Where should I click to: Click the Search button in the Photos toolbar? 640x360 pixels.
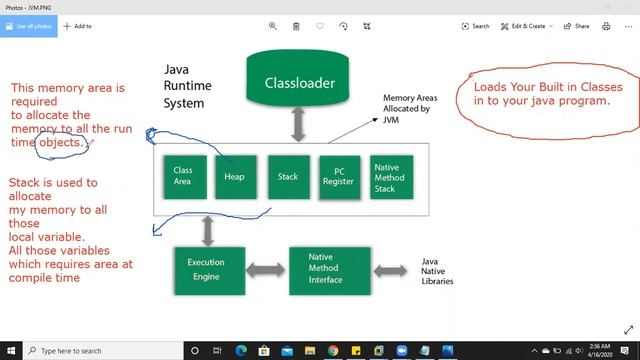(x=475, y=26)
